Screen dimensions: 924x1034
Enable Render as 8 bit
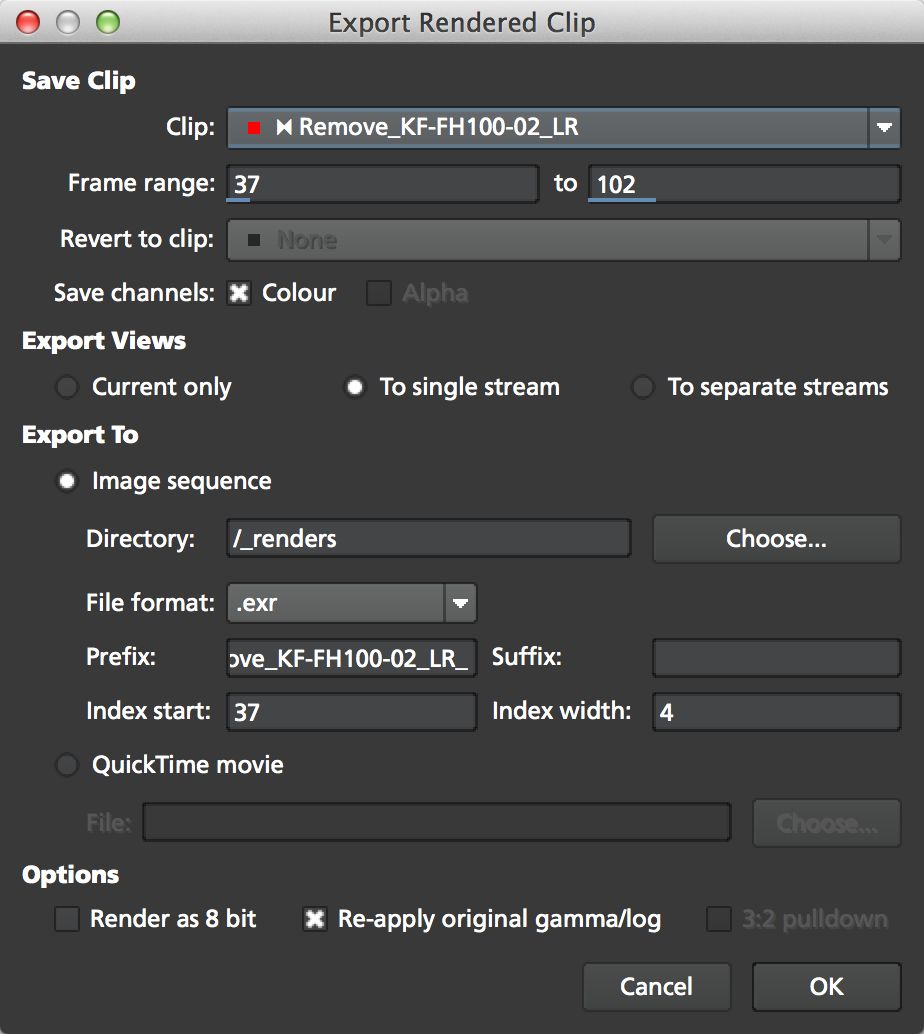pyautogui.click(x=67, y=919)
